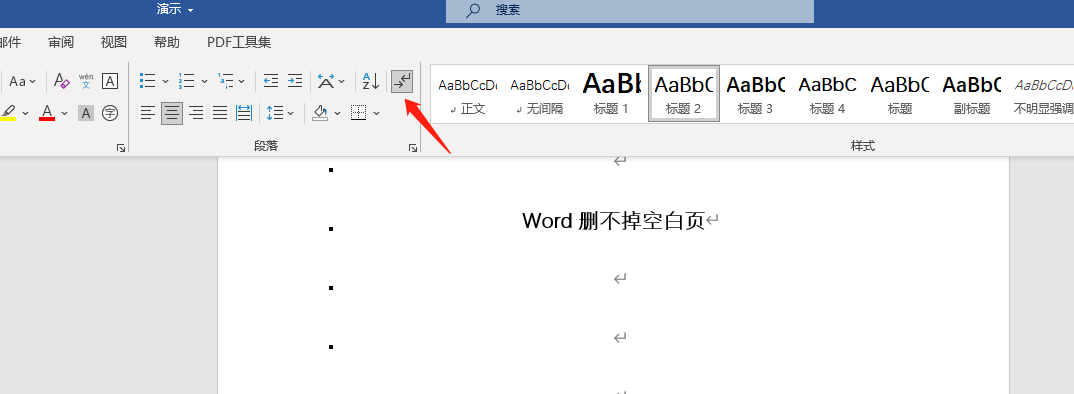Screen dimensions: 1074x394
Task: Open the 帮助 tab
Action: (x=166, y=42)
